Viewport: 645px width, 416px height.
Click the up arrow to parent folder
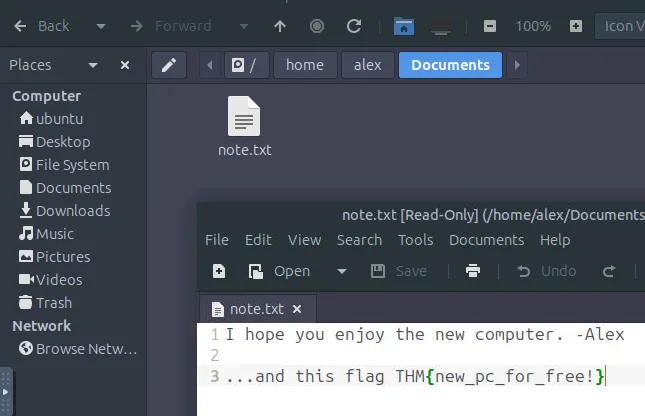(x=280, y=26)
